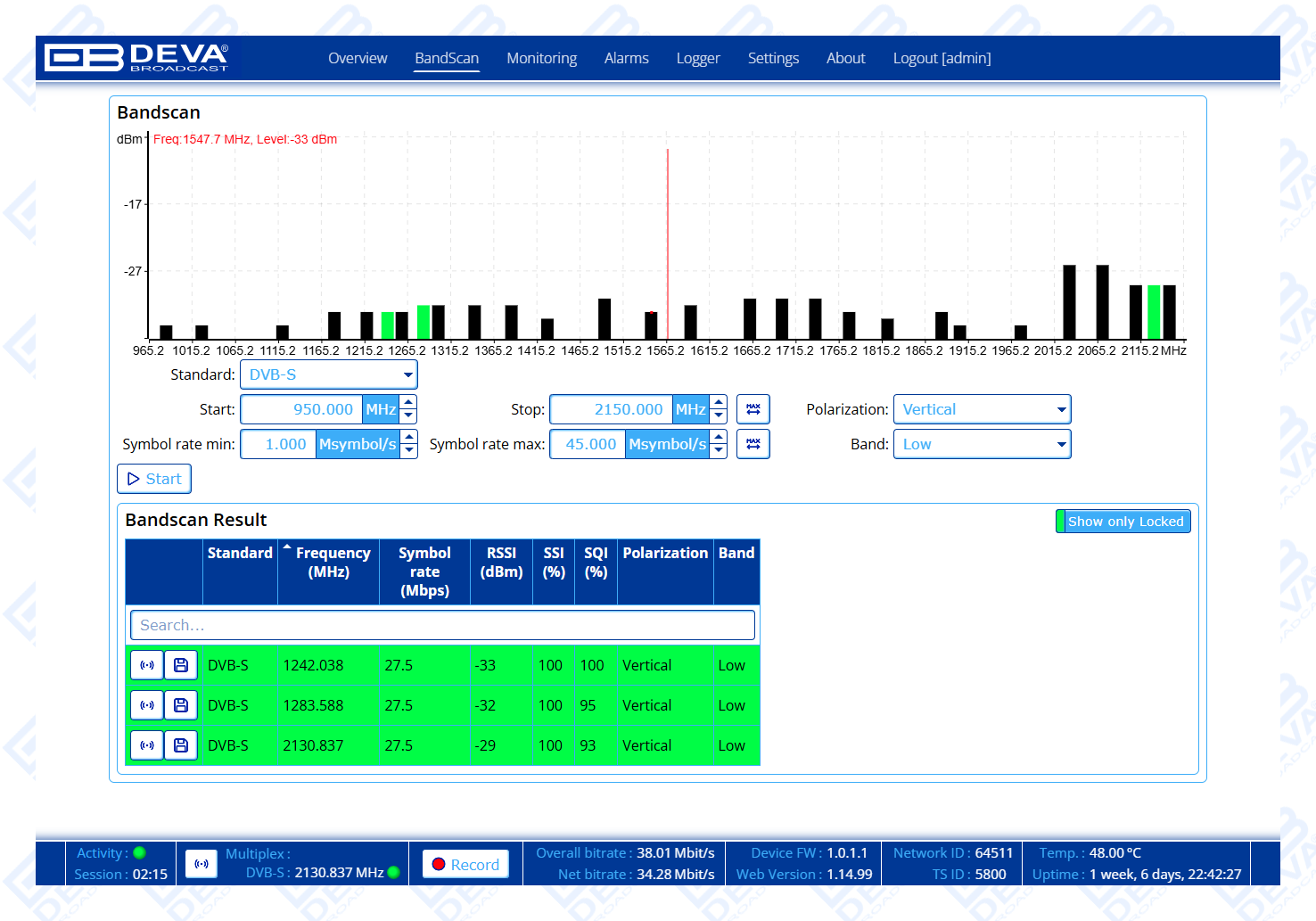The width and height of the screenshot is (1316, 921).
Task: Click the max range icon beside Stop frequency
Action: pos(753,409)
